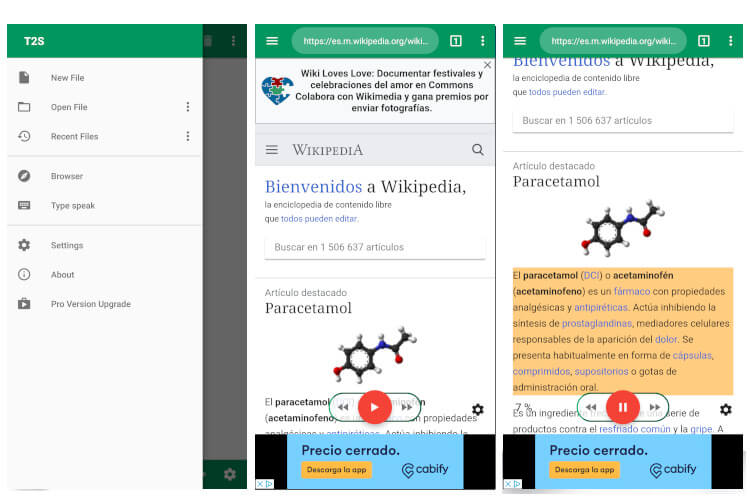Click rewind button beside pause
Screen dimensions: 750x500
pos(591,407)
